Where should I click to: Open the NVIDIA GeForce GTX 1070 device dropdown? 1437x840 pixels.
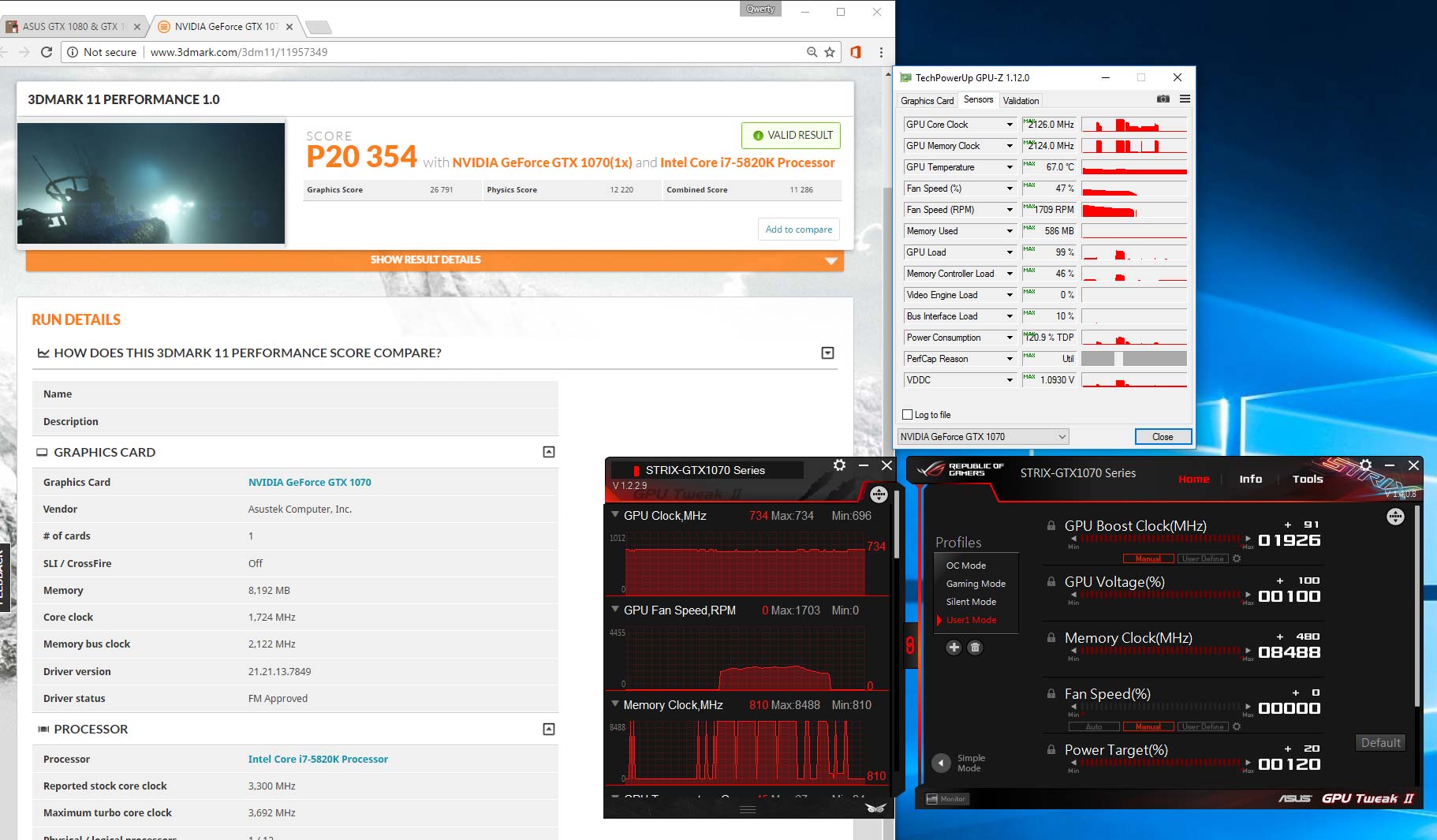[x=984, y=437]
